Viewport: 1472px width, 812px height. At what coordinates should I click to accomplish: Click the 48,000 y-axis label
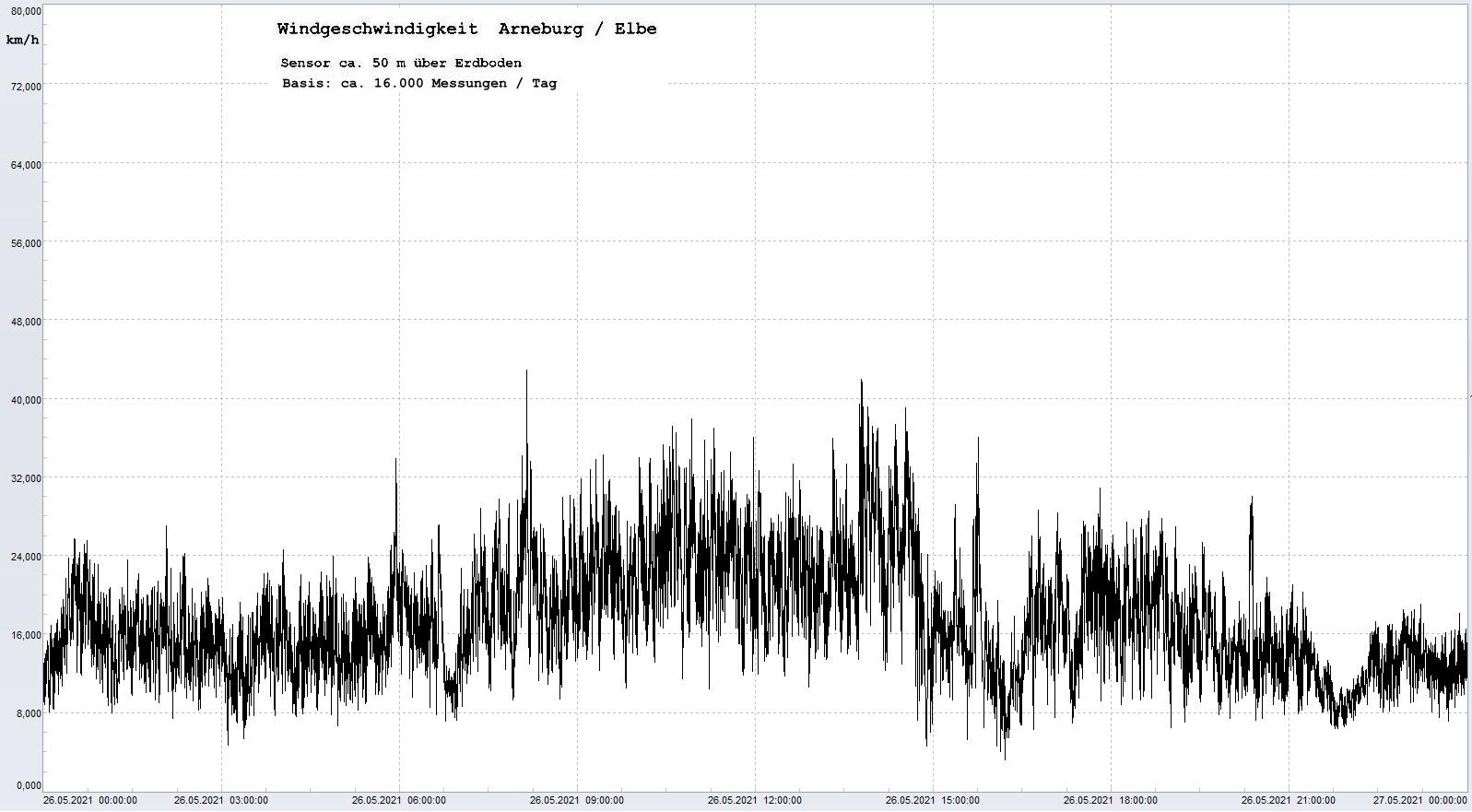click(x=25, y=322)
